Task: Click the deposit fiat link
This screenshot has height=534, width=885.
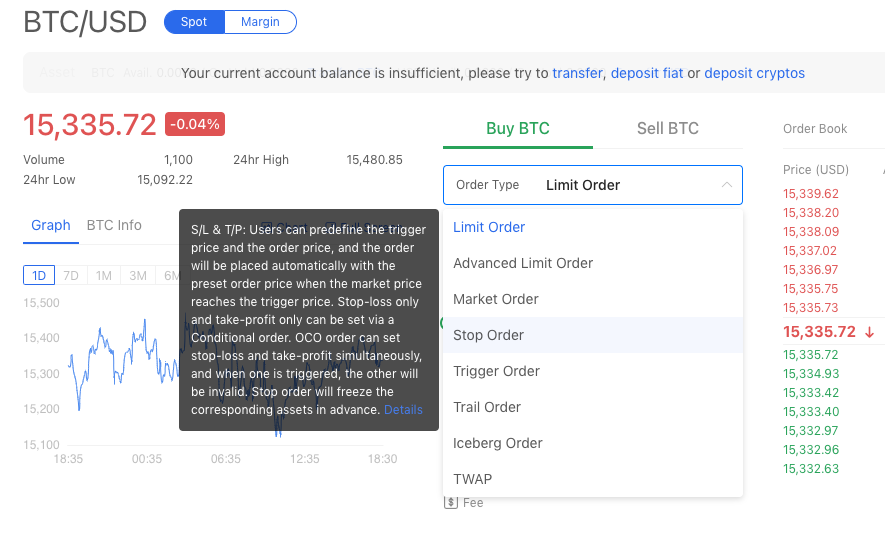Action: (647, 73)
